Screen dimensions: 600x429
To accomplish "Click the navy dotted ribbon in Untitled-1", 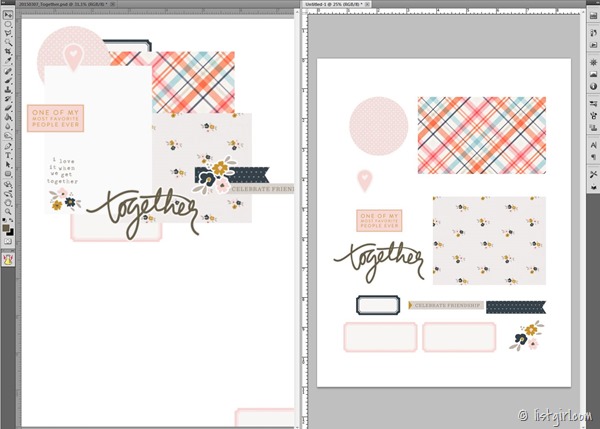I will tap(516, 307).
